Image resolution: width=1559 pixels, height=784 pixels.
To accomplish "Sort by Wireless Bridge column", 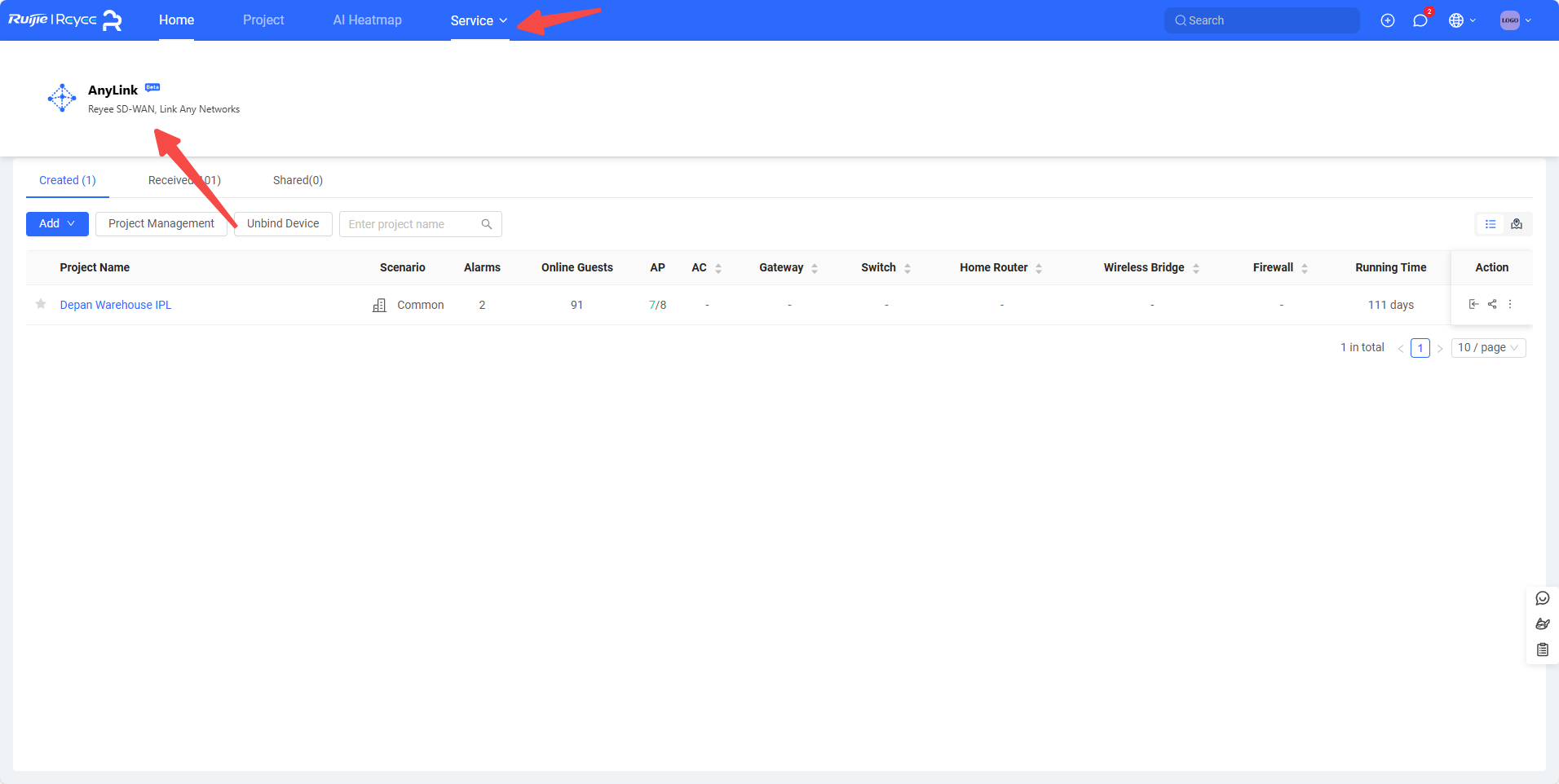I will (1196, 268).
